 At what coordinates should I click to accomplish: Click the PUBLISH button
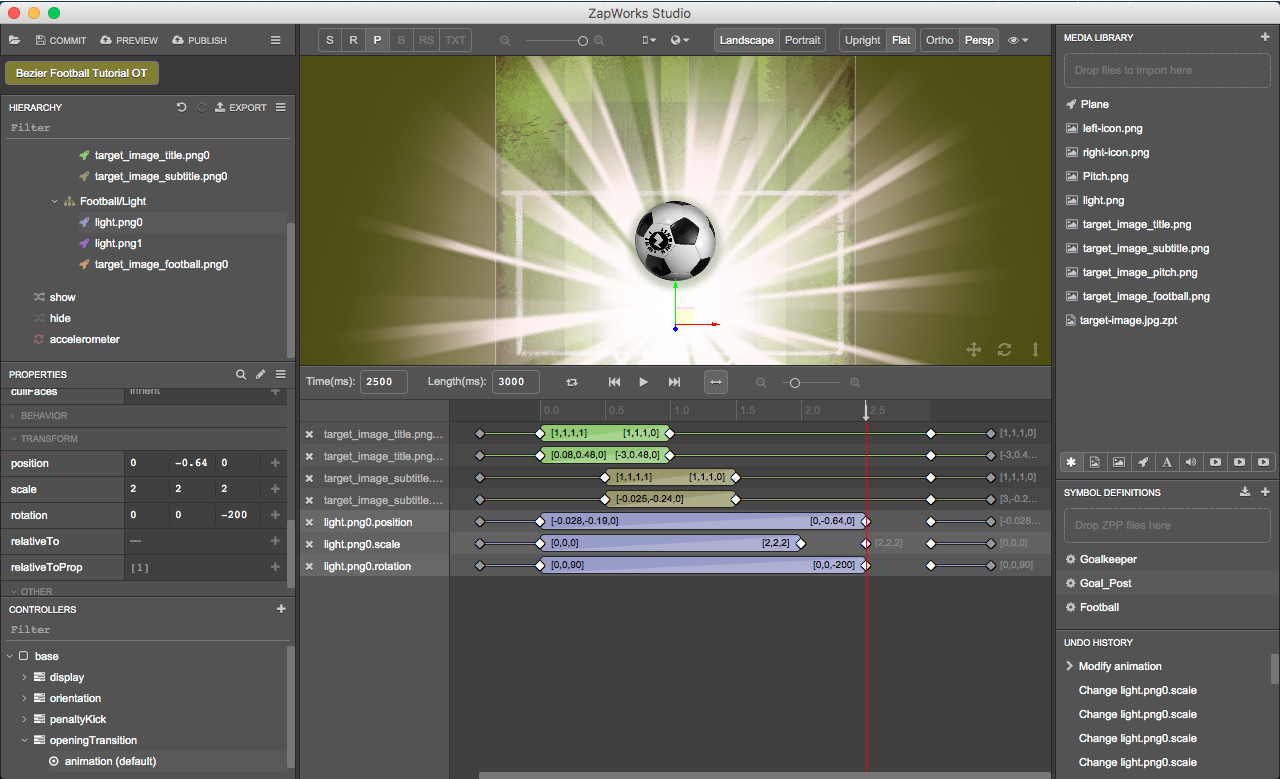[199, 40]
